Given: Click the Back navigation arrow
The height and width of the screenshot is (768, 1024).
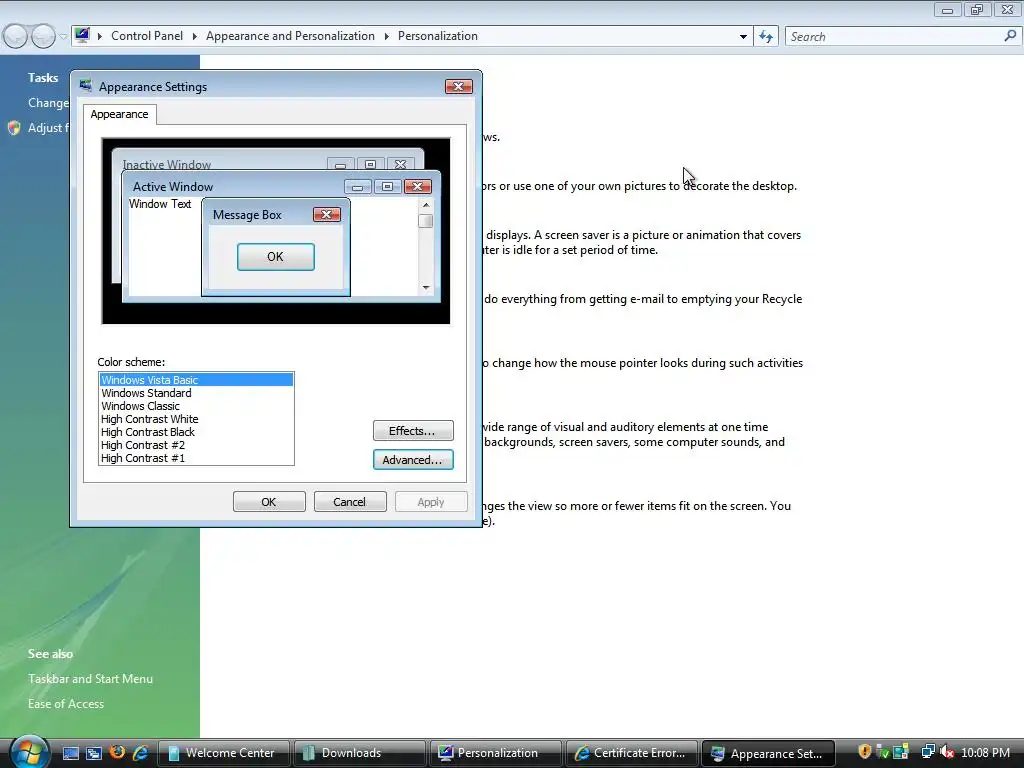Looking at the screenshot, I should [x=16, y=36].
